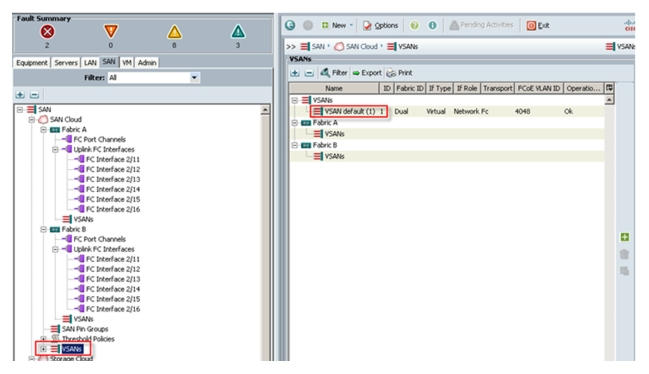Select Fabric B FC Port Channels

[95, 239]
